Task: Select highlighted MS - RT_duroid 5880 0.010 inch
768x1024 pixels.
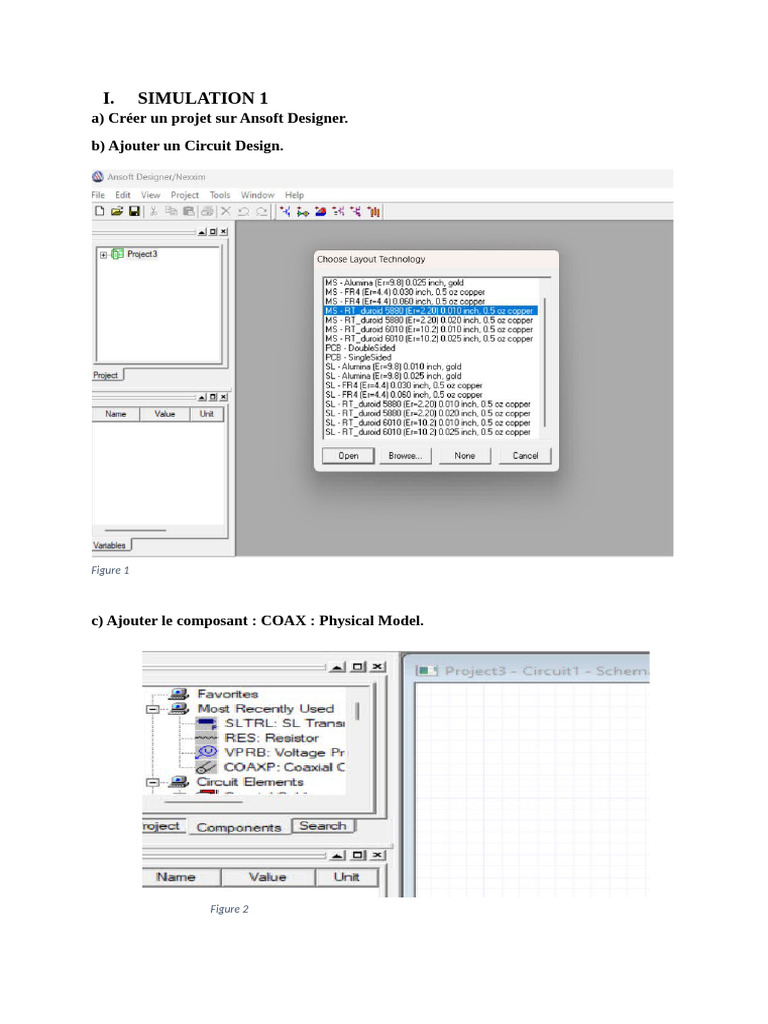Action: (430, 311)
